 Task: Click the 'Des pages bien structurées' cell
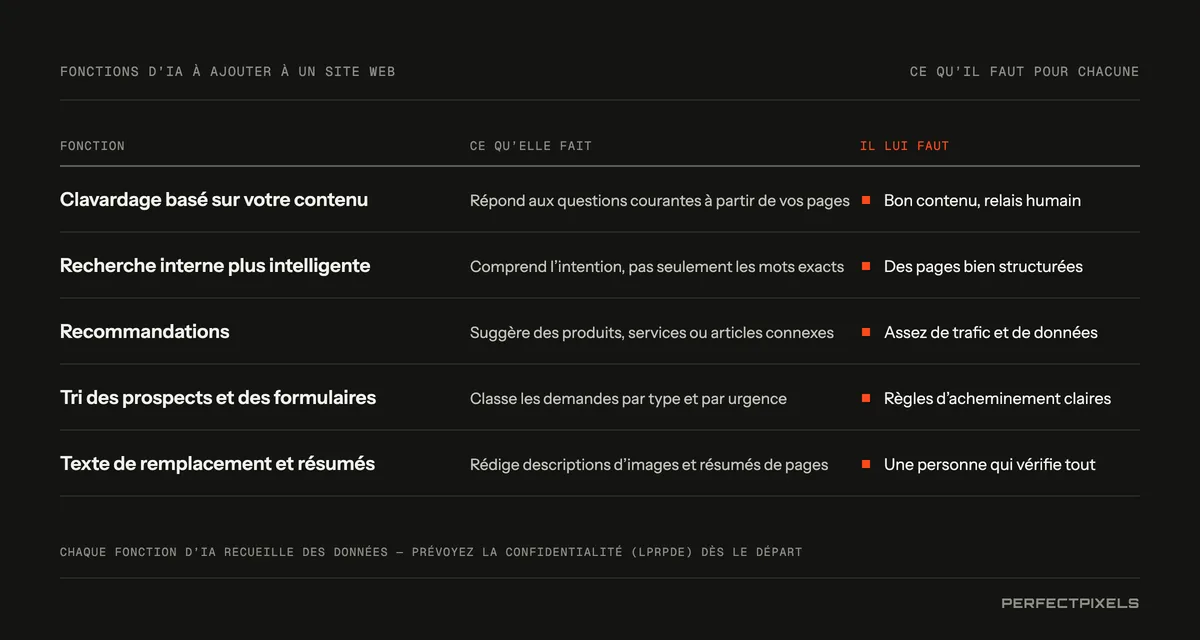[x=983, y=267]
